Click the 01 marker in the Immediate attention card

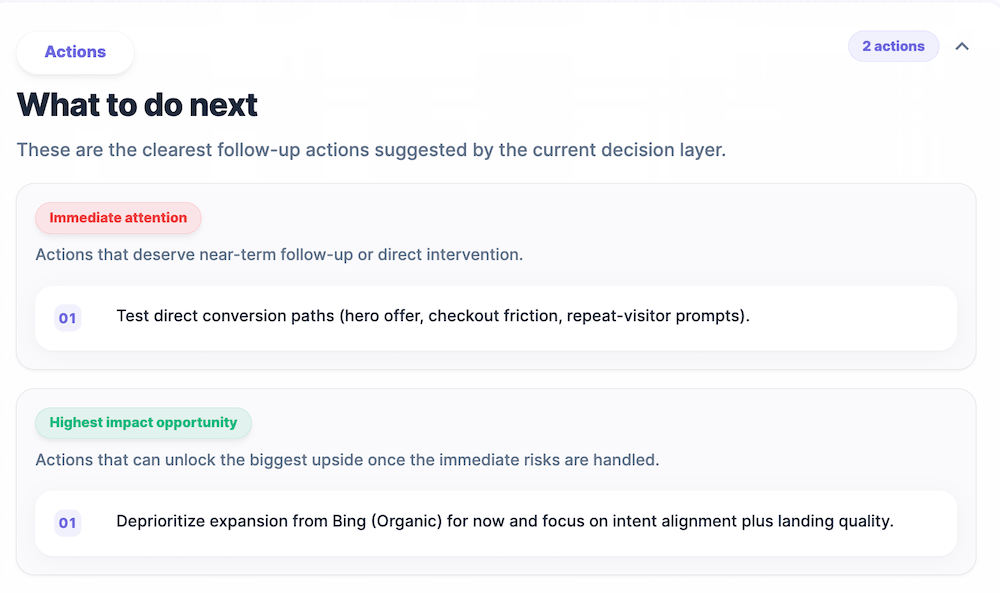pyautogui.click(x=68, y=317)
